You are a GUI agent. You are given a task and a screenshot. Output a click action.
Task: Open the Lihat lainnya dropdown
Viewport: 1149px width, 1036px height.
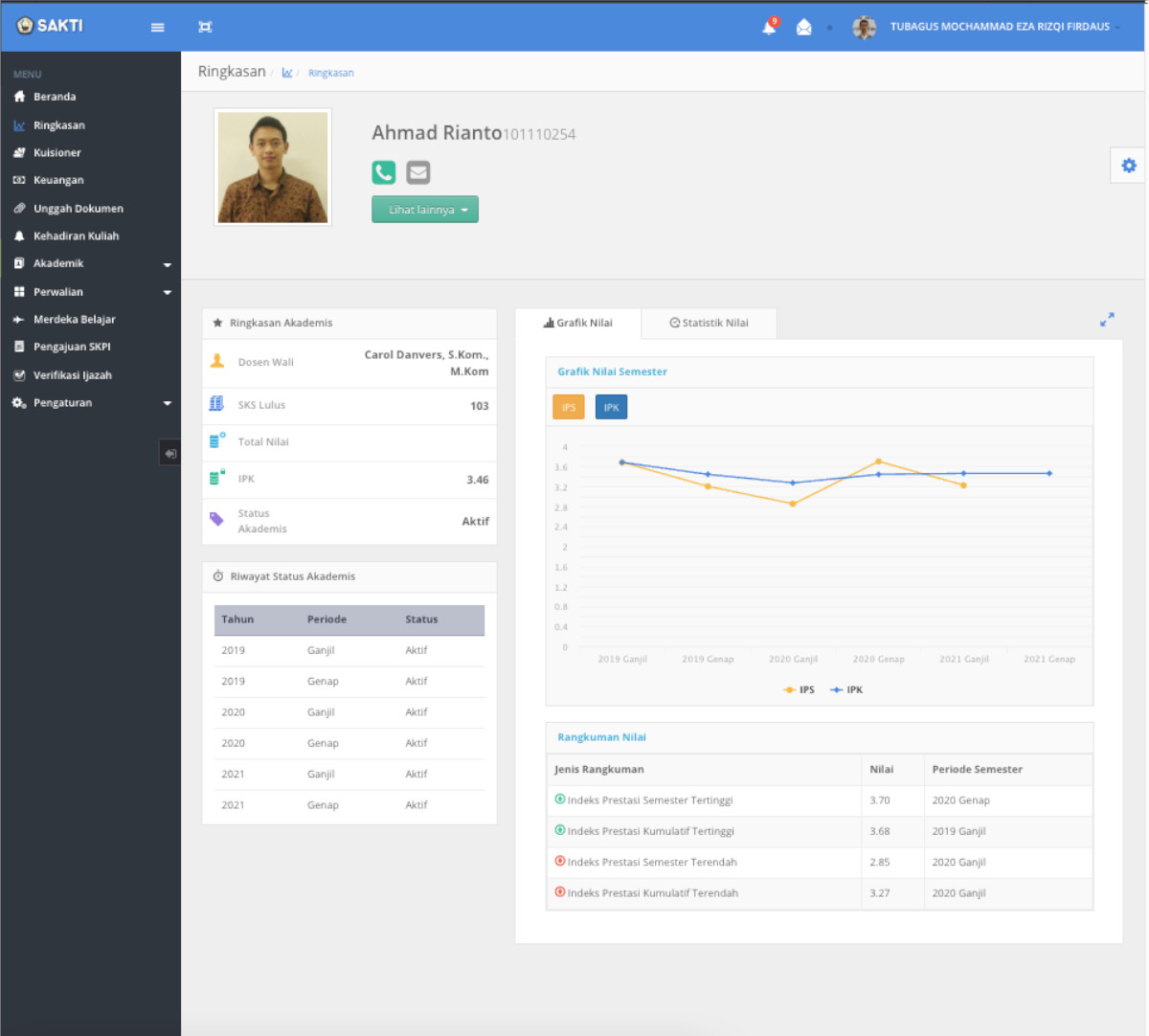[x=425, y=210]
